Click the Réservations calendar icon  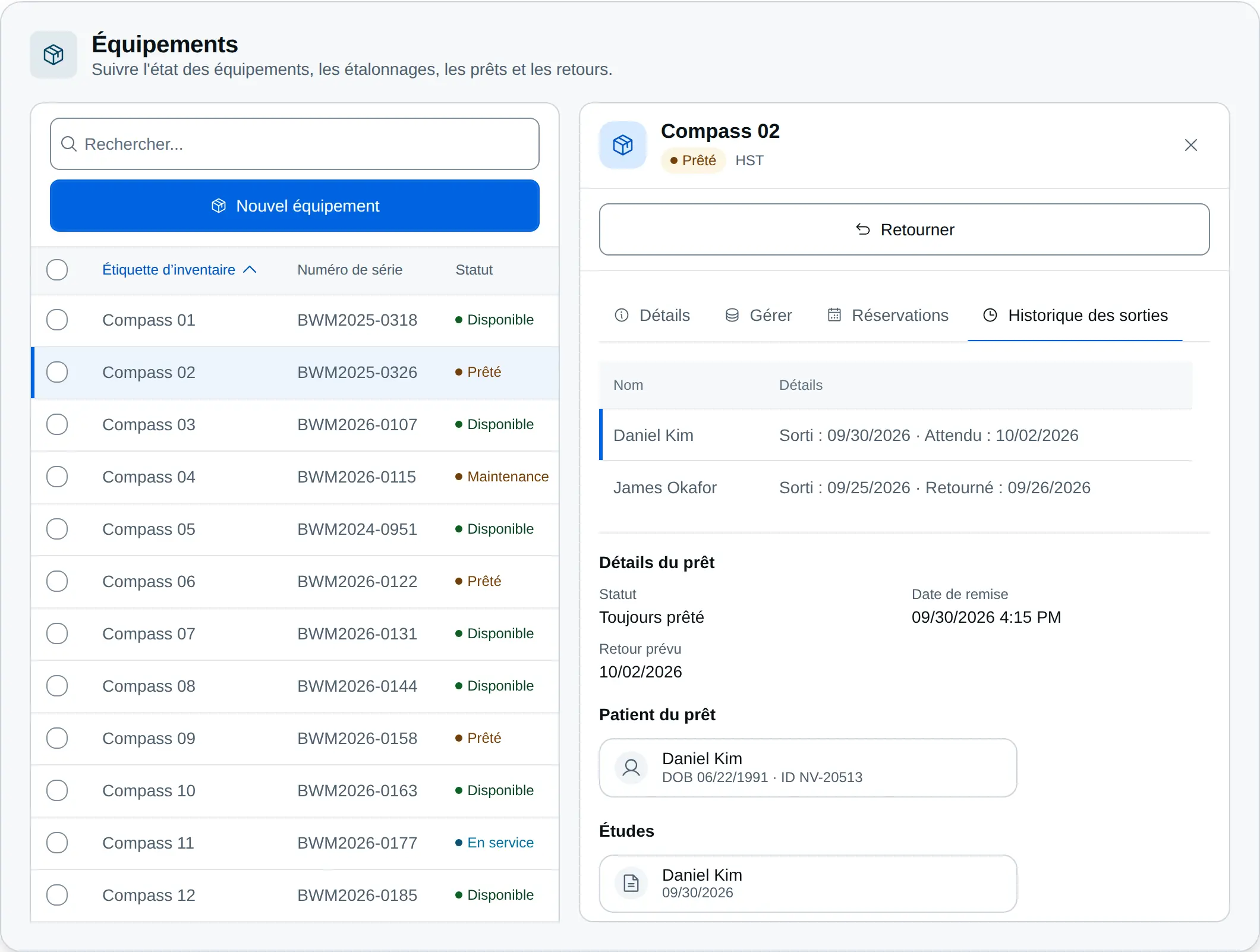[834, 315]
